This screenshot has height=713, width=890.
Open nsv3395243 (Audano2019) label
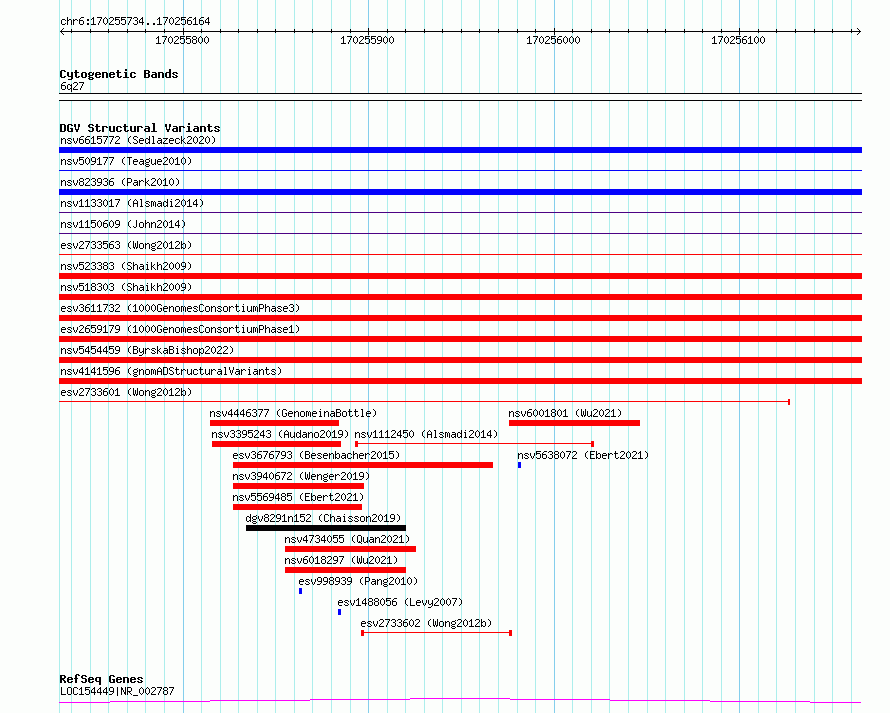point(280,434)
